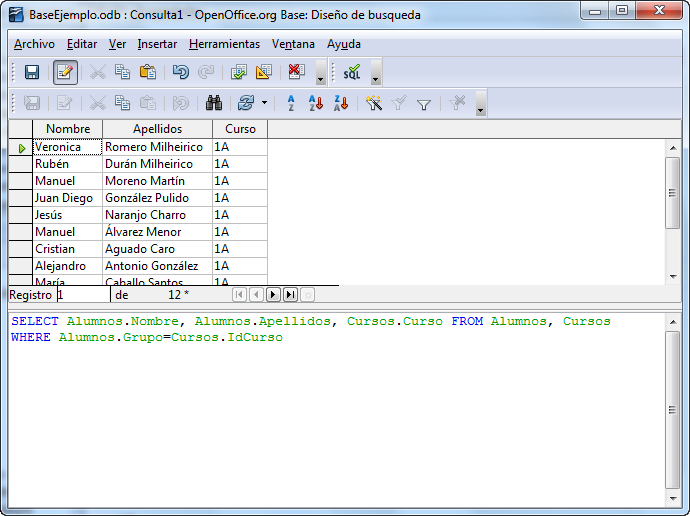Save the query with the disk icon
The width and height of the screenshot is (690, 516).
[32, 72]
